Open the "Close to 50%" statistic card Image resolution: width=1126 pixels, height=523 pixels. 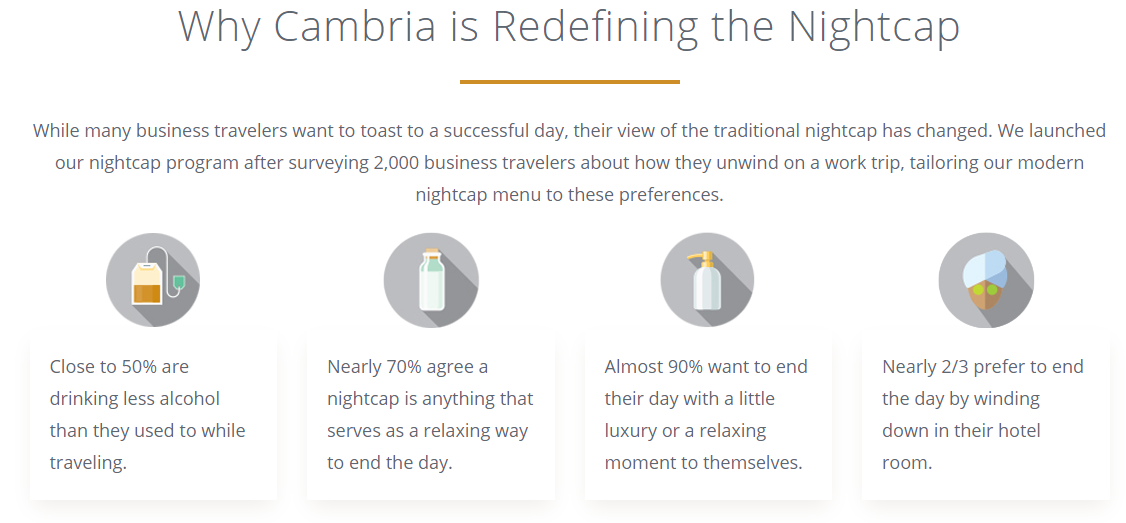point(153,415)
